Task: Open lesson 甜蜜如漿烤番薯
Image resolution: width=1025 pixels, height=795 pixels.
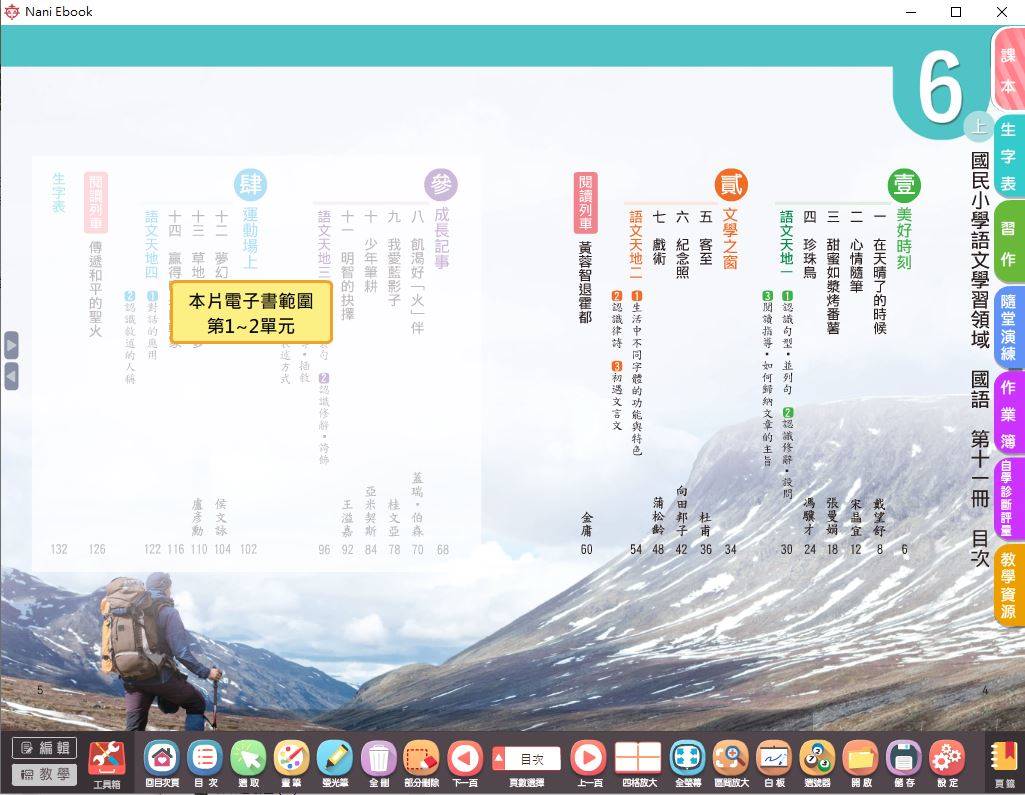Action: coord(833,286)
